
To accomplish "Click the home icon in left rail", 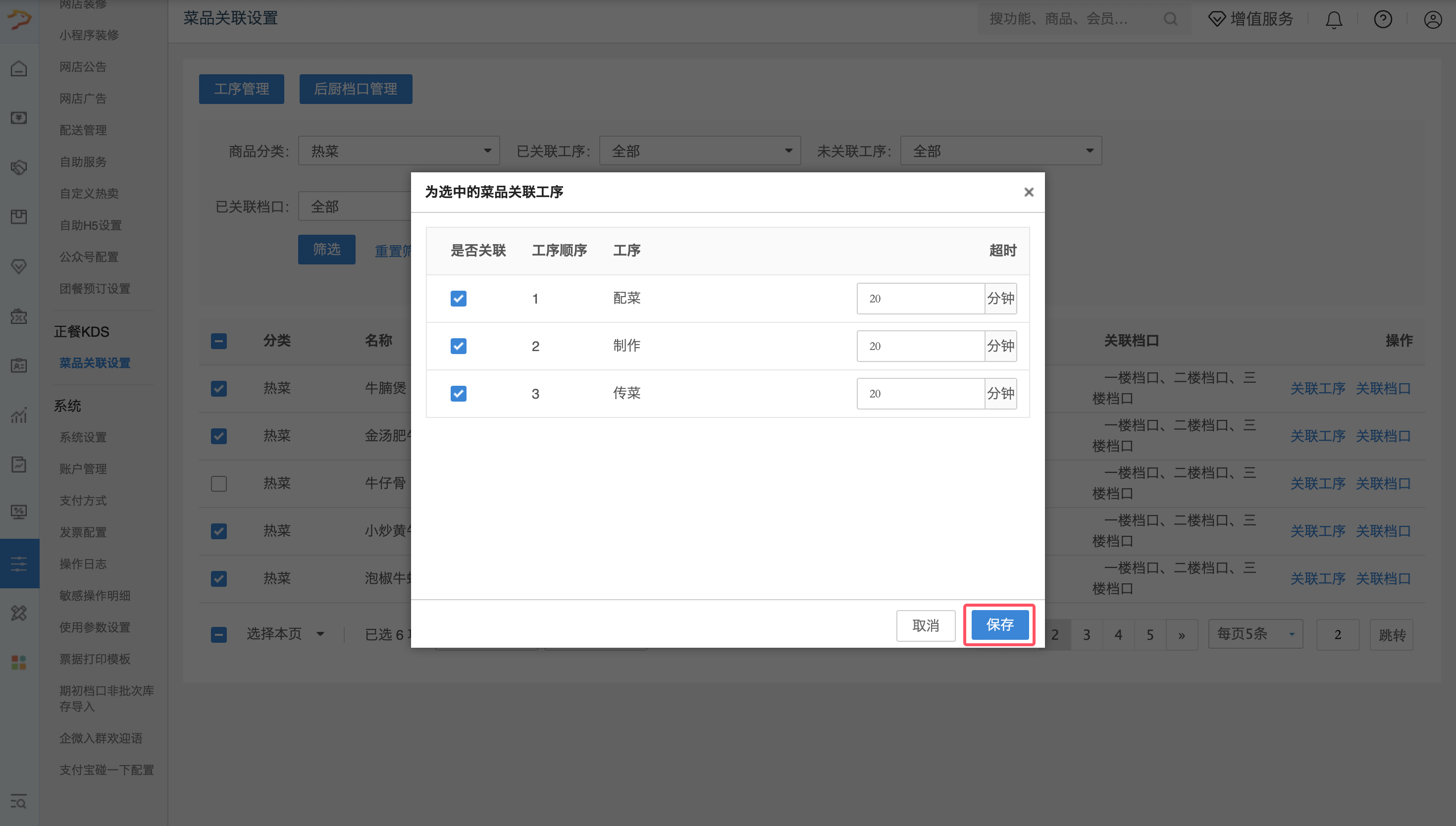I will [x=19, y=69].
